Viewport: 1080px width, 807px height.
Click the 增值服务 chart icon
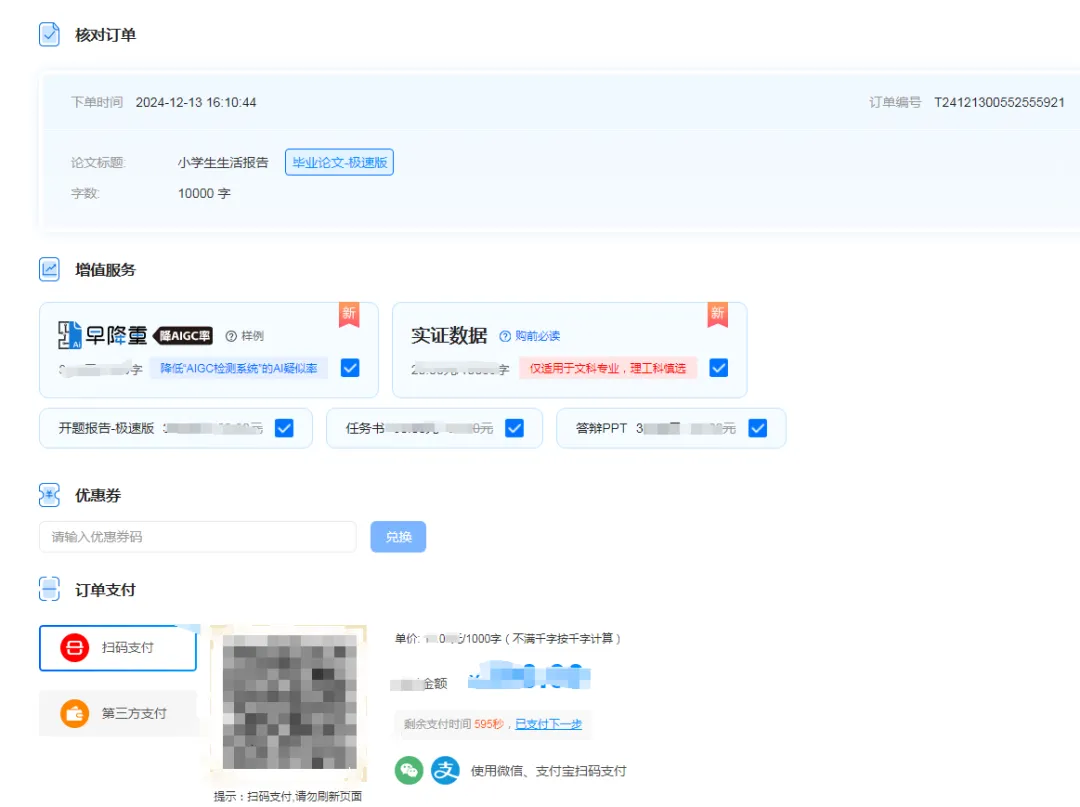[49, 269]
